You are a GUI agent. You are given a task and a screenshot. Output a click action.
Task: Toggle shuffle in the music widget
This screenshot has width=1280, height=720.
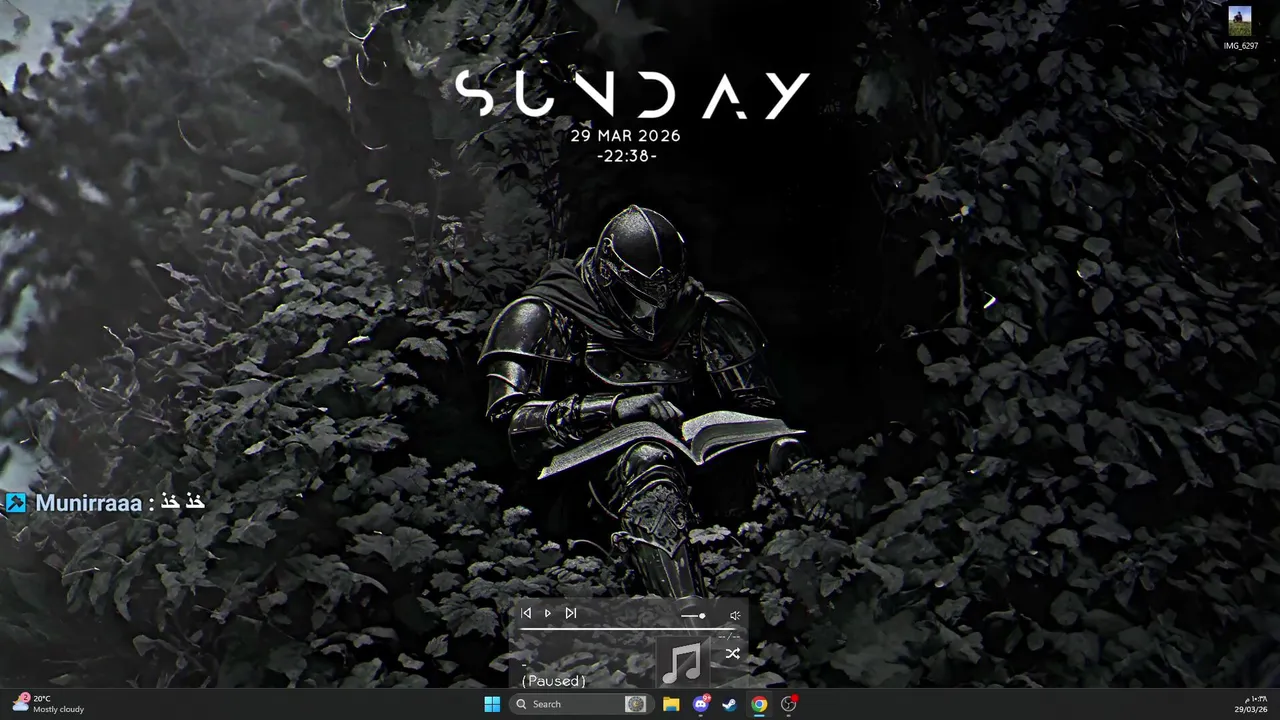click(732, 654)
